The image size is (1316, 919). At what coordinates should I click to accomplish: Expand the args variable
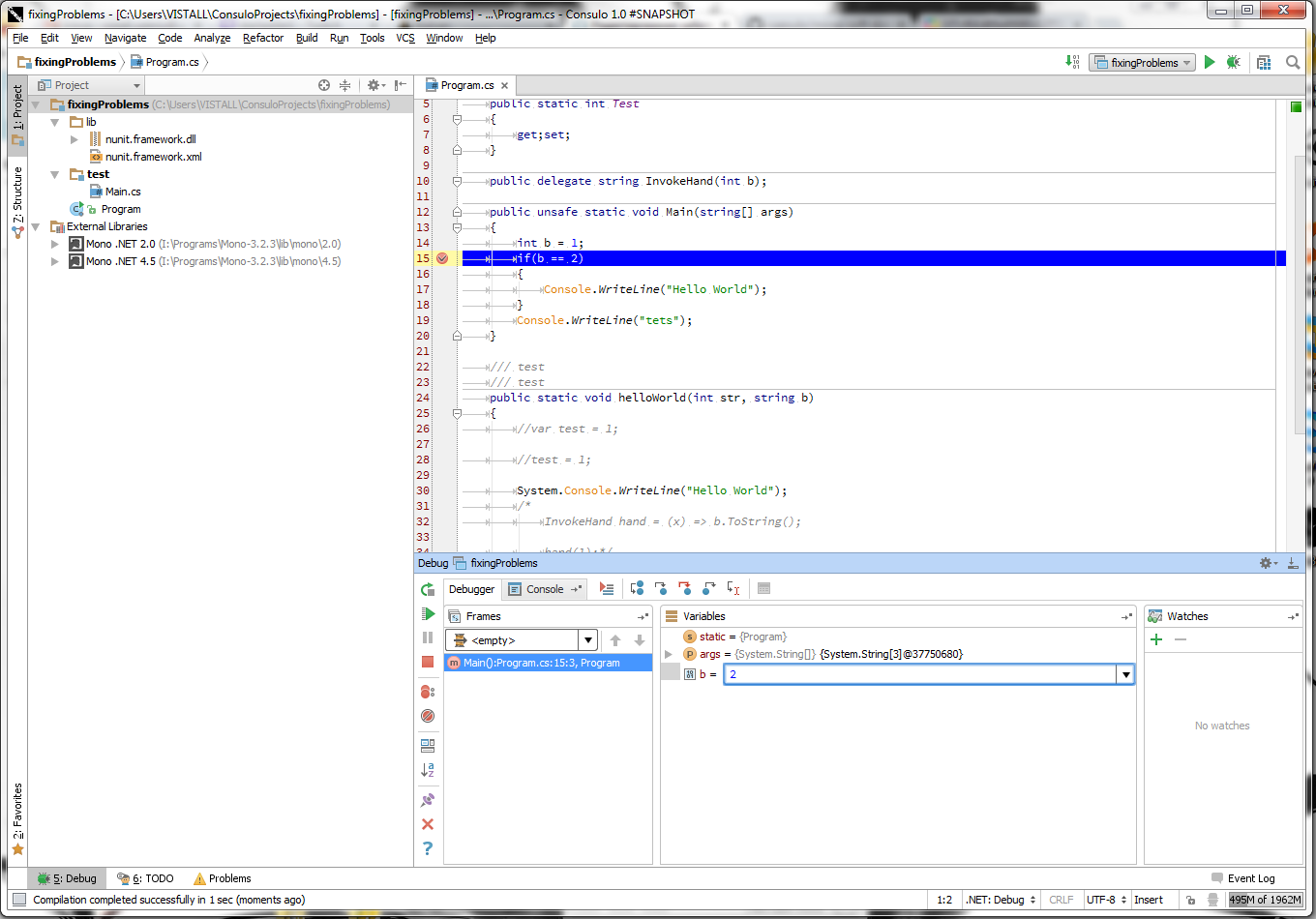669,654
